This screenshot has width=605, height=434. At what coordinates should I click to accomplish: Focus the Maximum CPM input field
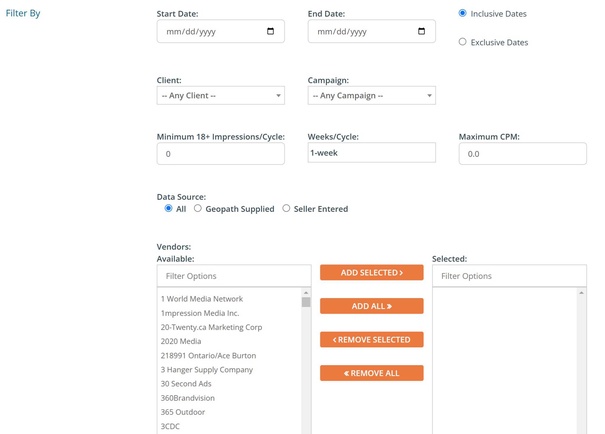pyautogui.click(x=522, y=154)
